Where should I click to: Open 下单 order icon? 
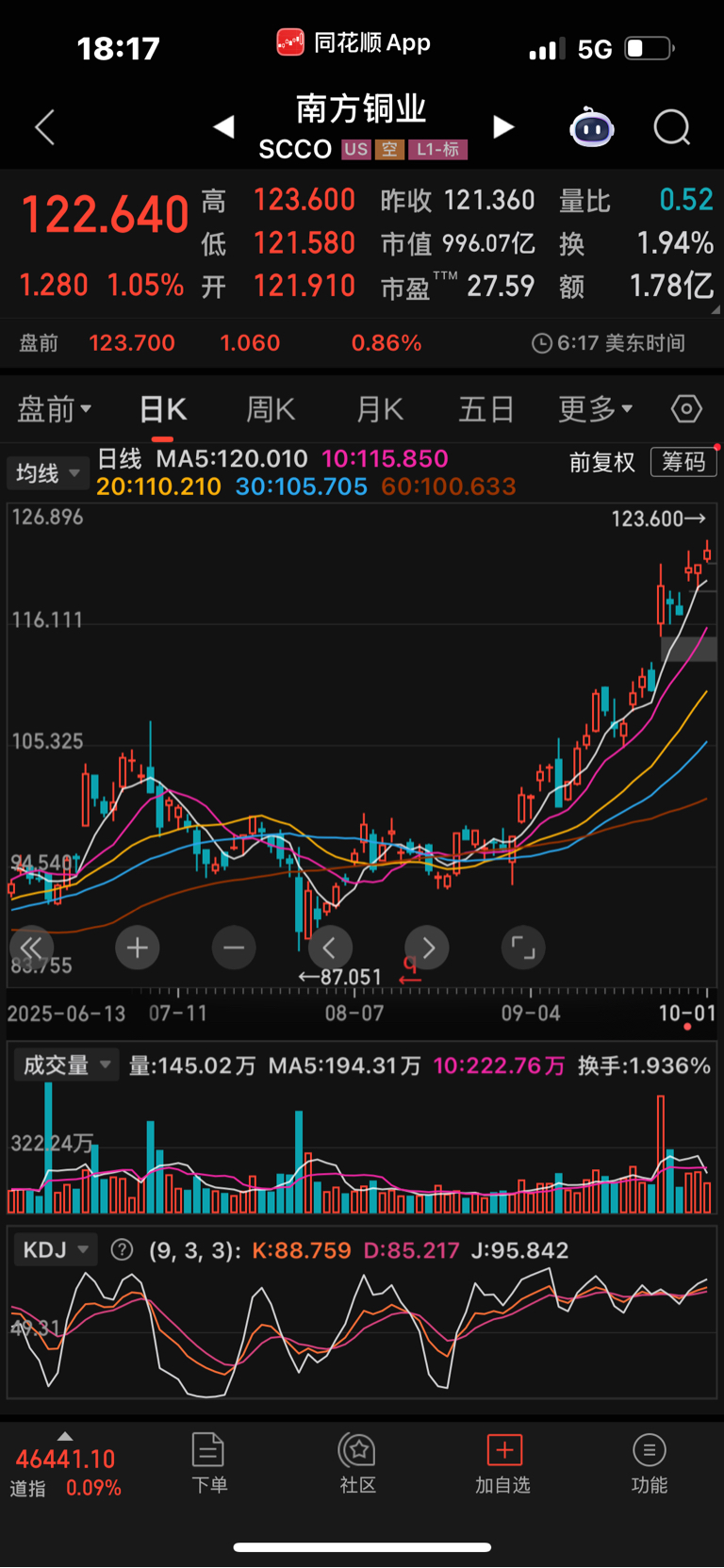tap(208, 1450)
